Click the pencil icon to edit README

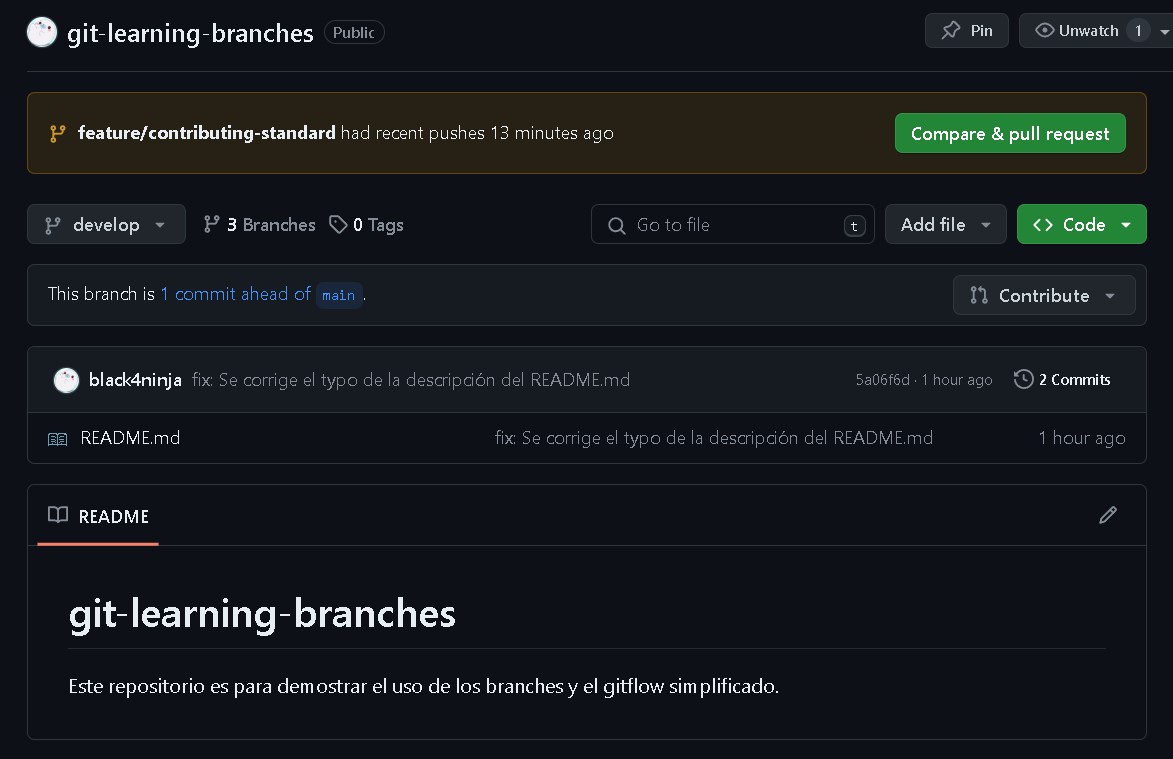tap(1107, 515)
